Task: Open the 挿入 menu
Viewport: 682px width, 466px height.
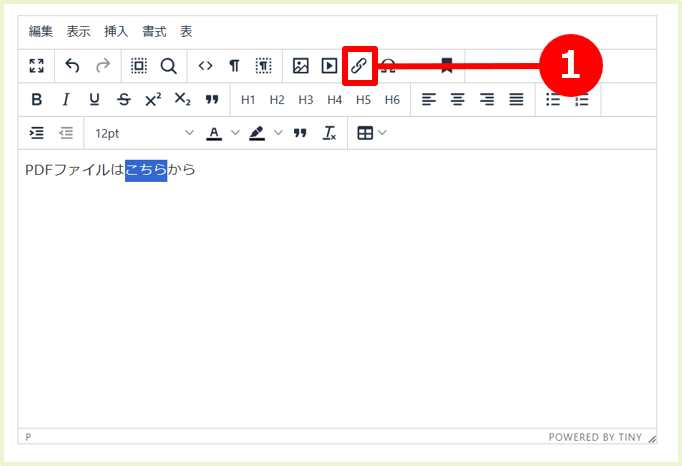Action: pyautogui.click(x=116, y=31)
